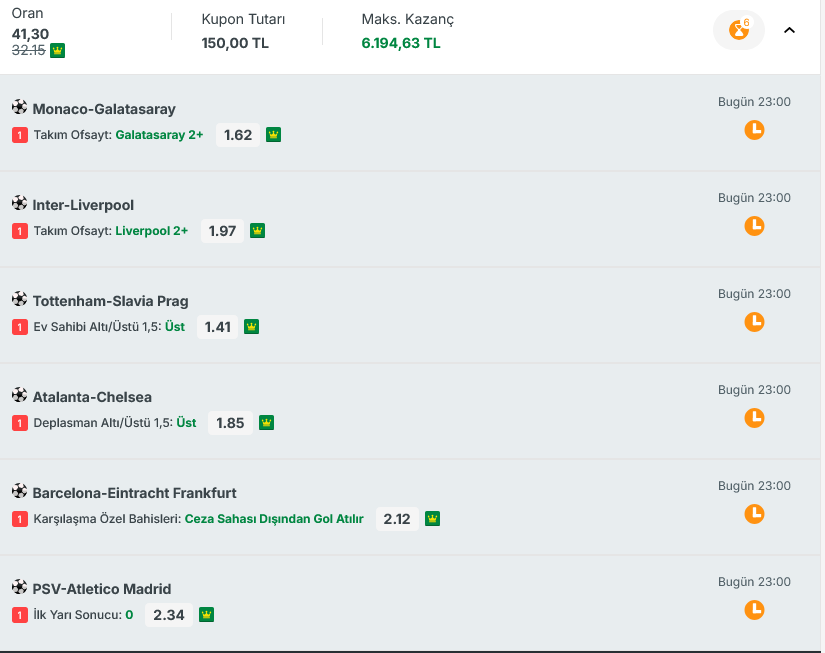Click the Liverpool 2+ offside selection
825x653 pixels.
(x=152, y=231)
